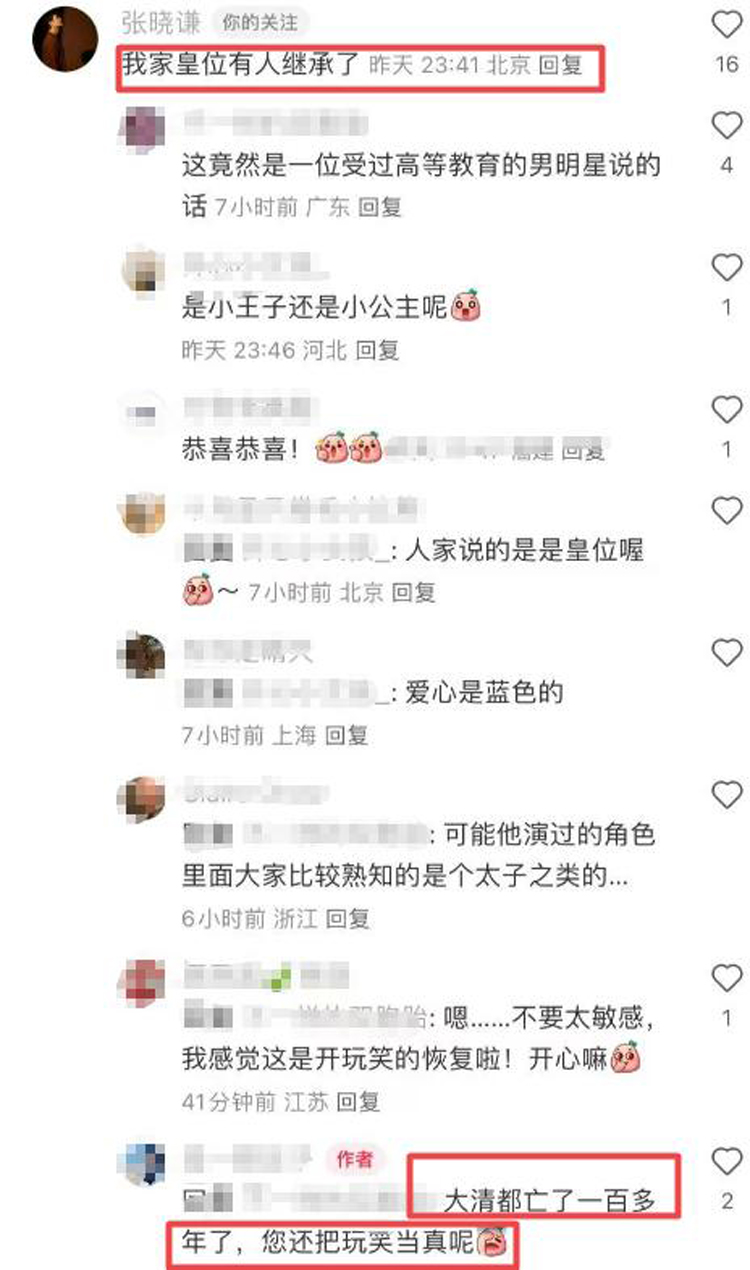Tap heart on 人家说的是是皇位喔 comment

point(727,511)
